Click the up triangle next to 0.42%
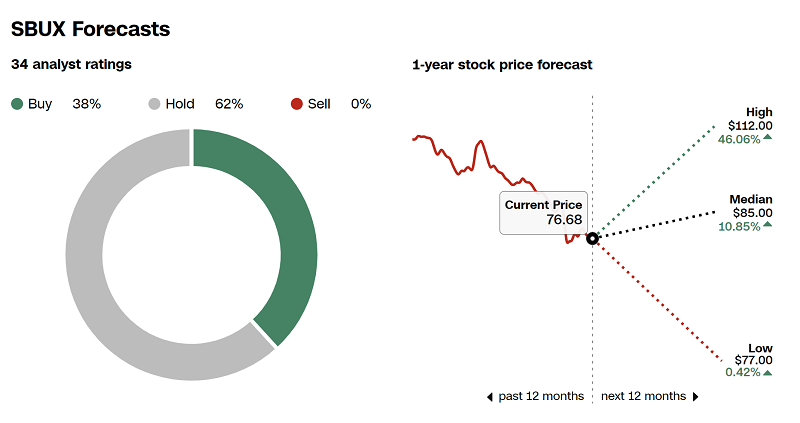Screen dimensions: 800x423 click(x=768, y=373)
